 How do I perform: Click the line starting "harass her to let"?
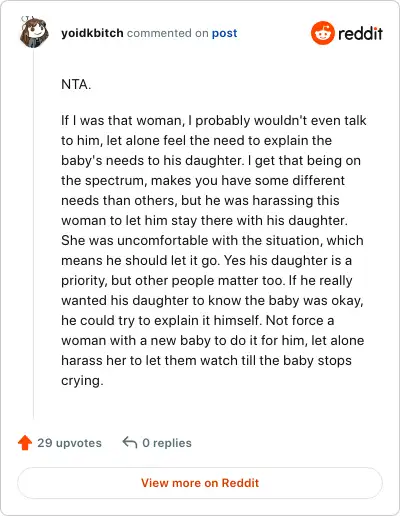tap(206, 360)
